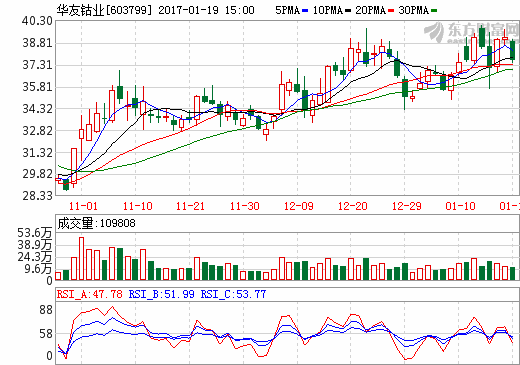Click the 38.81 price axis label
Screen dimensions: 520x365
tap(37, 43)
